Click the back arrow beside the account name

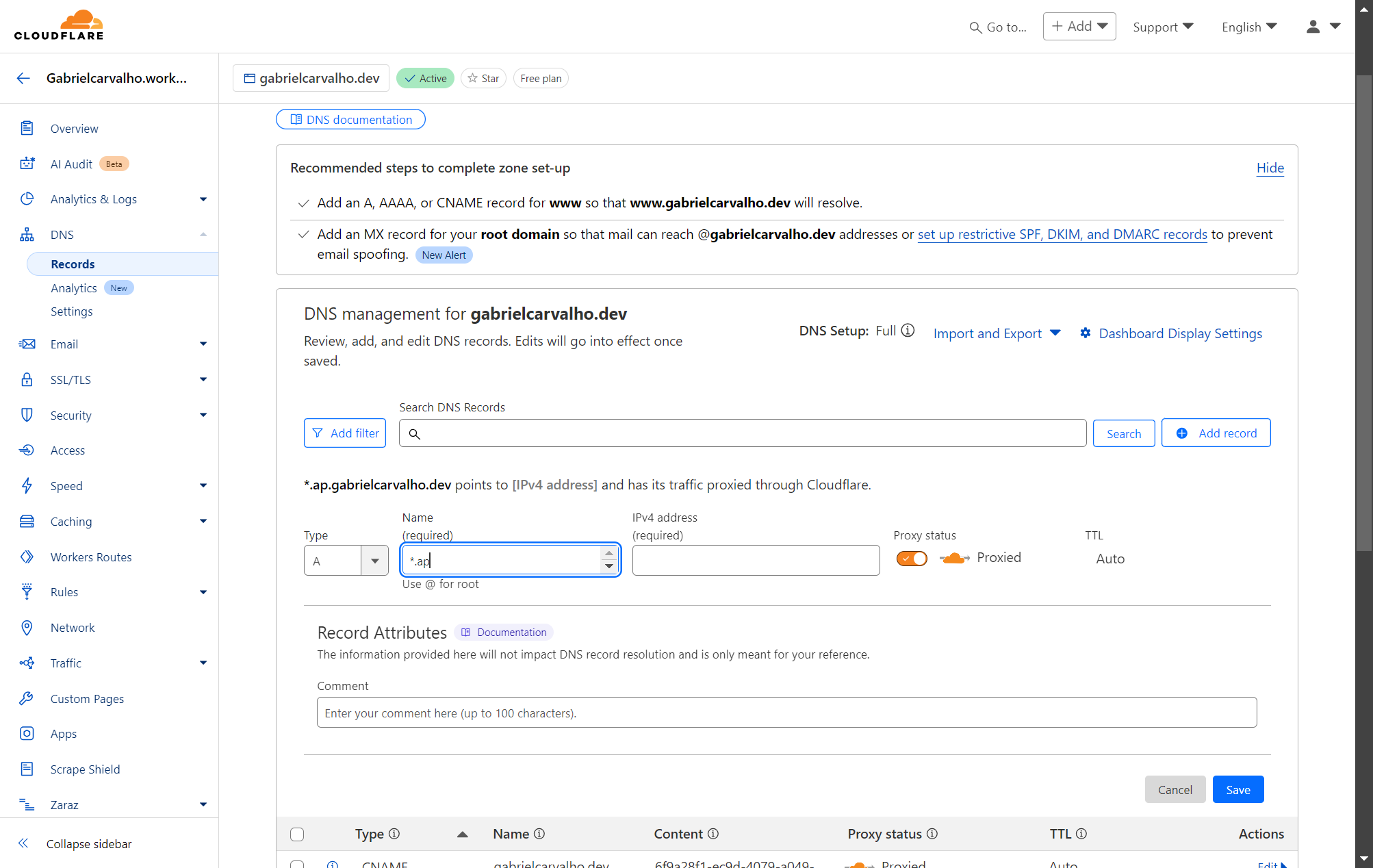tap(23, 78)
